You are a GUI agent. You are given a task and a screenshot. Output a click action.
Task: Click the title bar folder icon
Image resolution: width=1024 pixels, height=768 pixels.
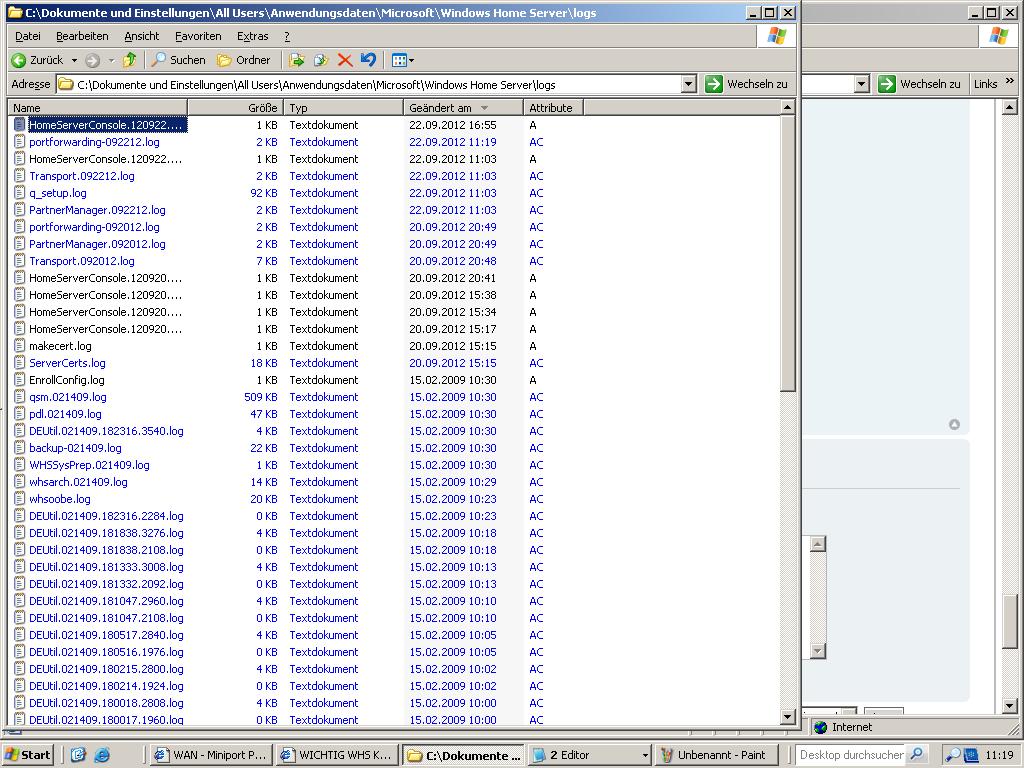click(x=16, y=12)
